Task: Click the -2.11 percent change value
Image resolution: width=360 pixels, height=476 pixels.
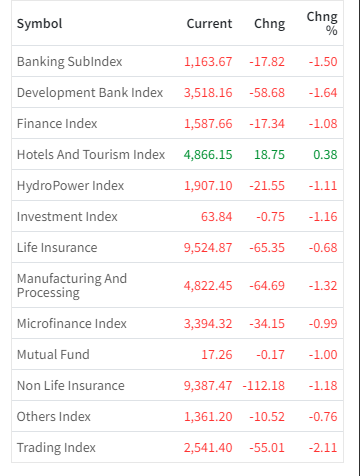Action: (323, 448)
